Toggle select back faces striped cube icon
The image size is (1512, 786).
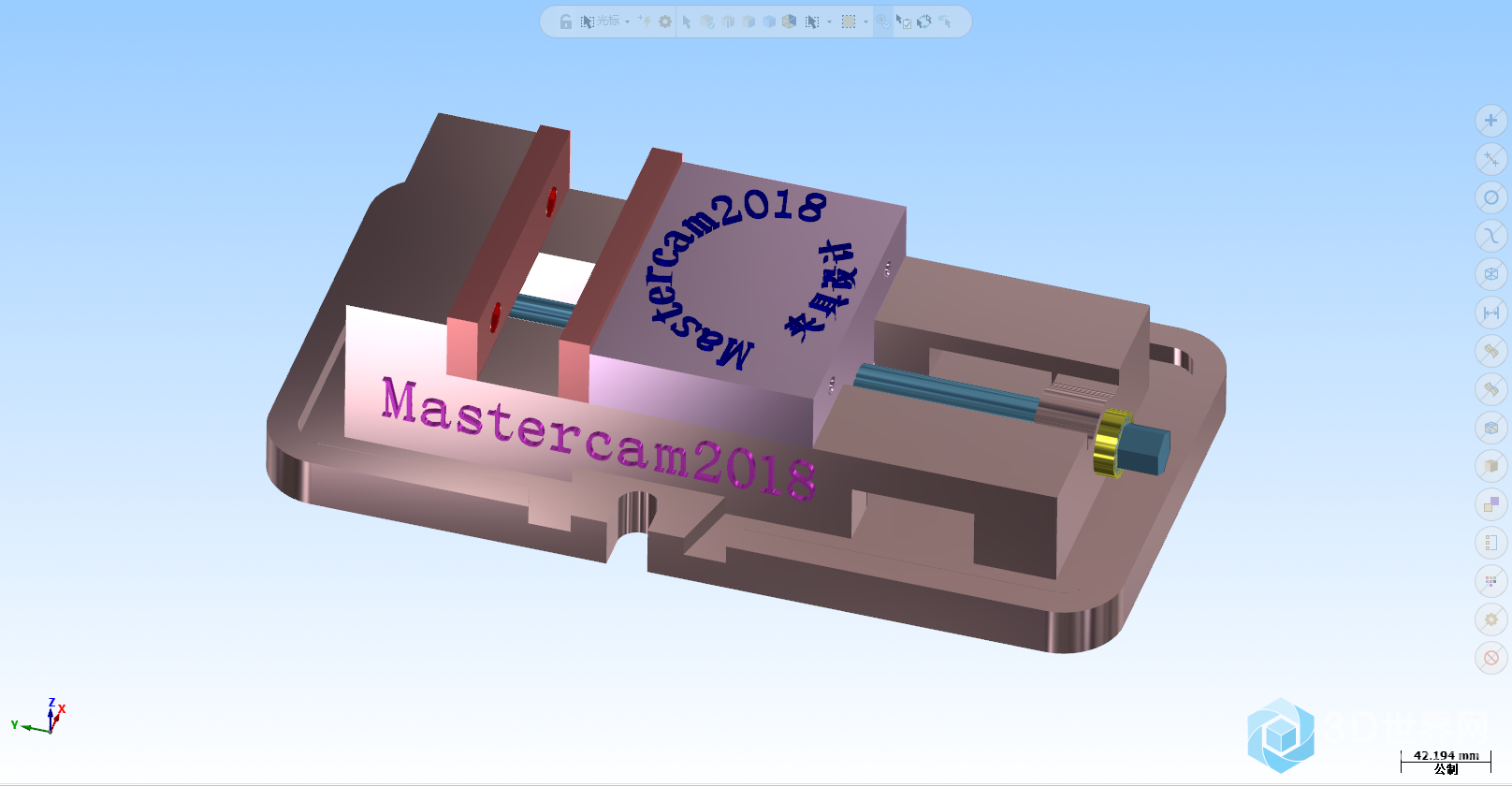pyautogui.click(x=789, y=21)
